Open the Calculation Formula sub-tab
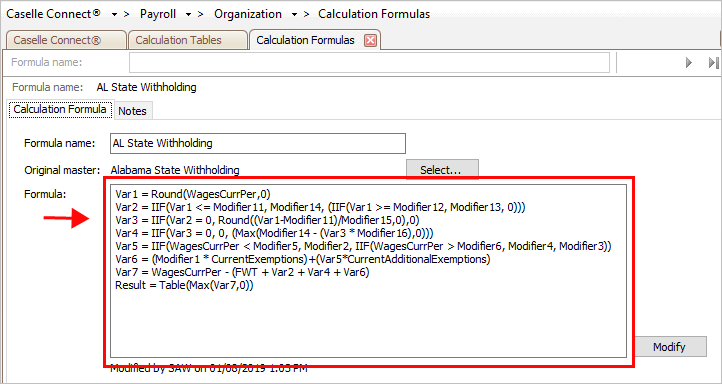722x384 pixels. tap(60, 110)
